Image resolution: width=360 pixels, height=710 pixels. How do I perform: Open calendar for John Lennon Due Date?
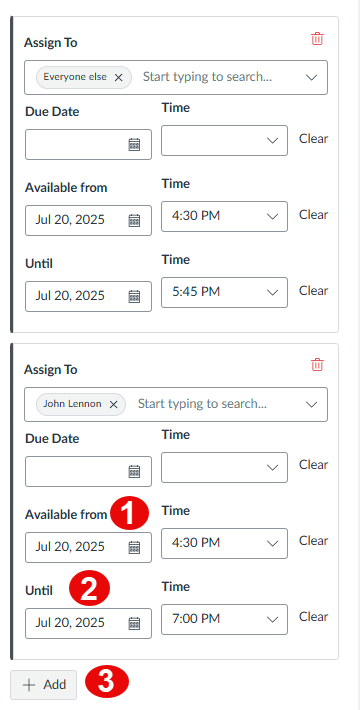134,471
